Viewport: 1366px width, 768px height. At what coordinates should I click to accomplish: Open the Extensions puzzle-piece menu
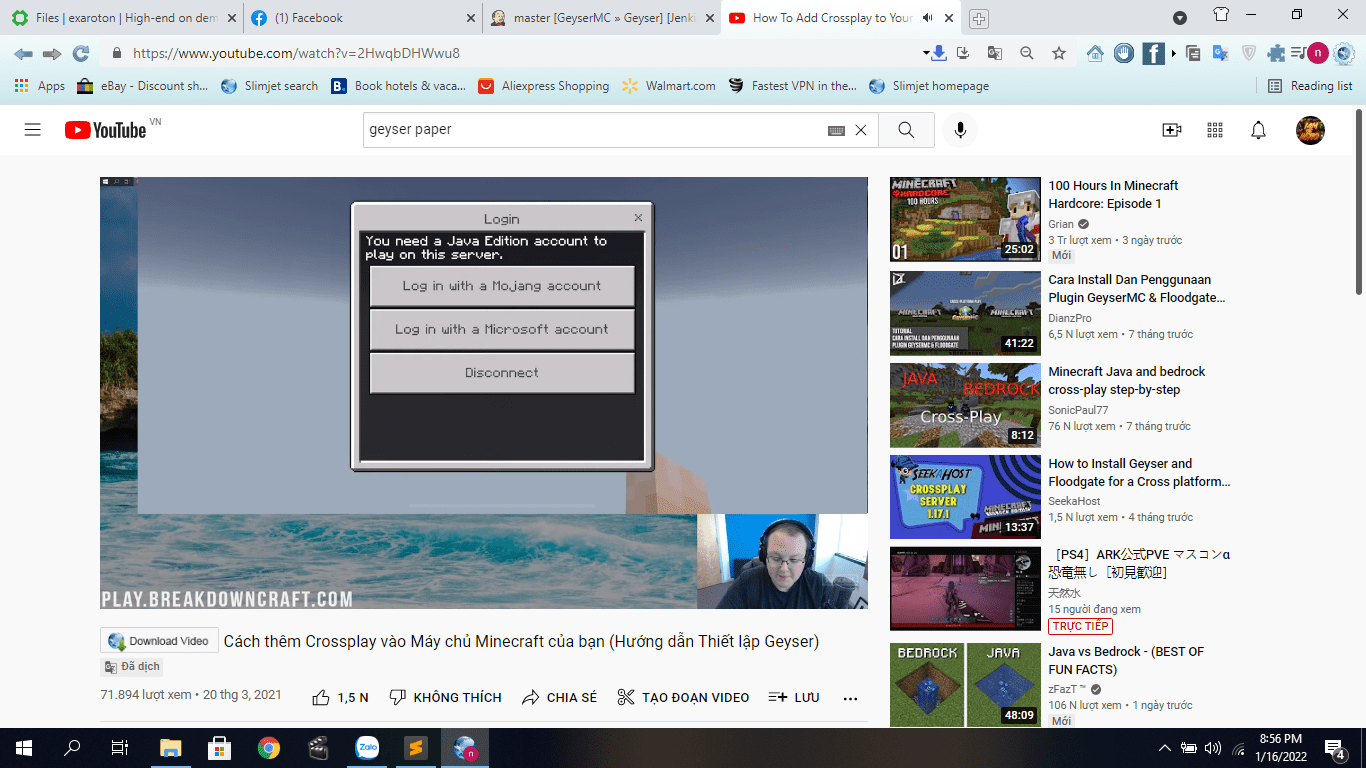(x=1276, y=53)
